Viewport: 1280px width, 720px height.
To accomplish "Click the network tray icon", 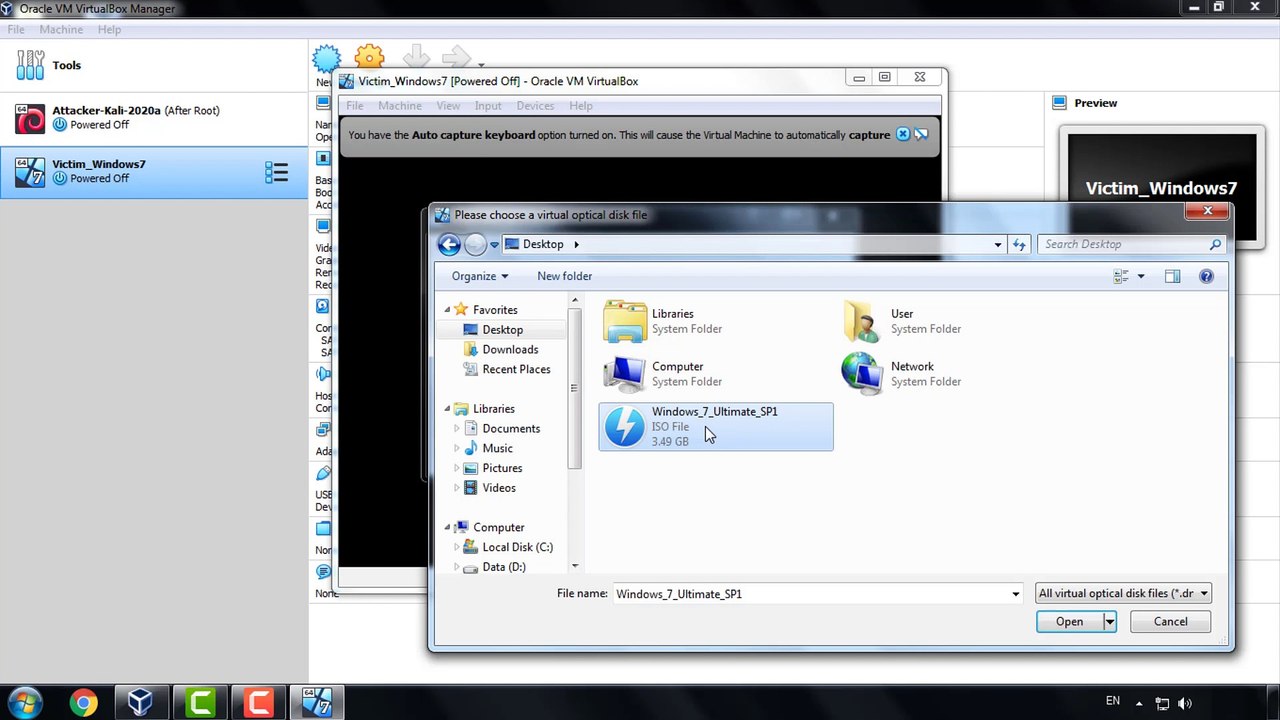I will click(x=1162, y=703).
